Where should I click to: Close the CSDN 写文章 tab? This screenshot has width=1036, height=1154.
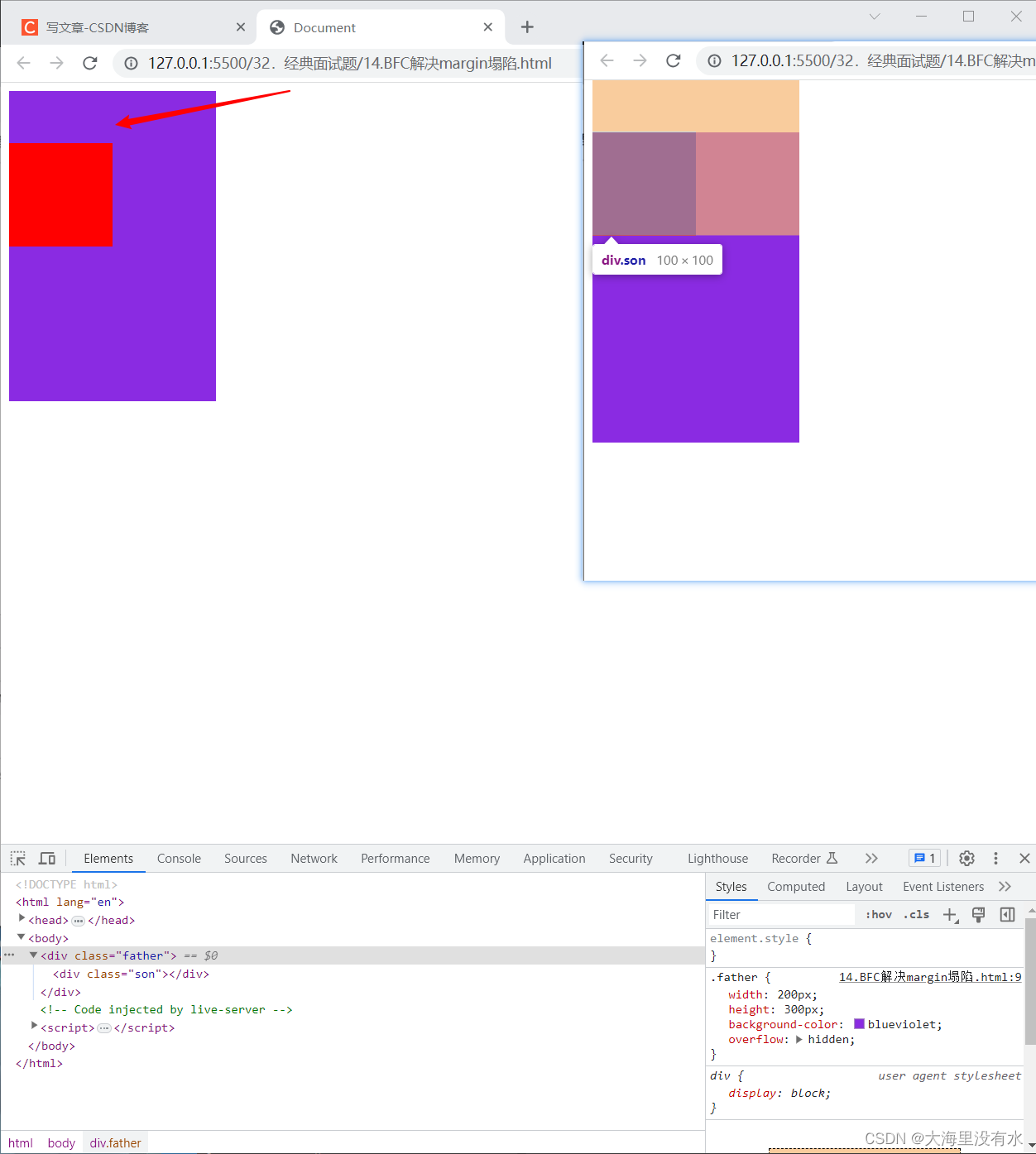click(241, 27)
